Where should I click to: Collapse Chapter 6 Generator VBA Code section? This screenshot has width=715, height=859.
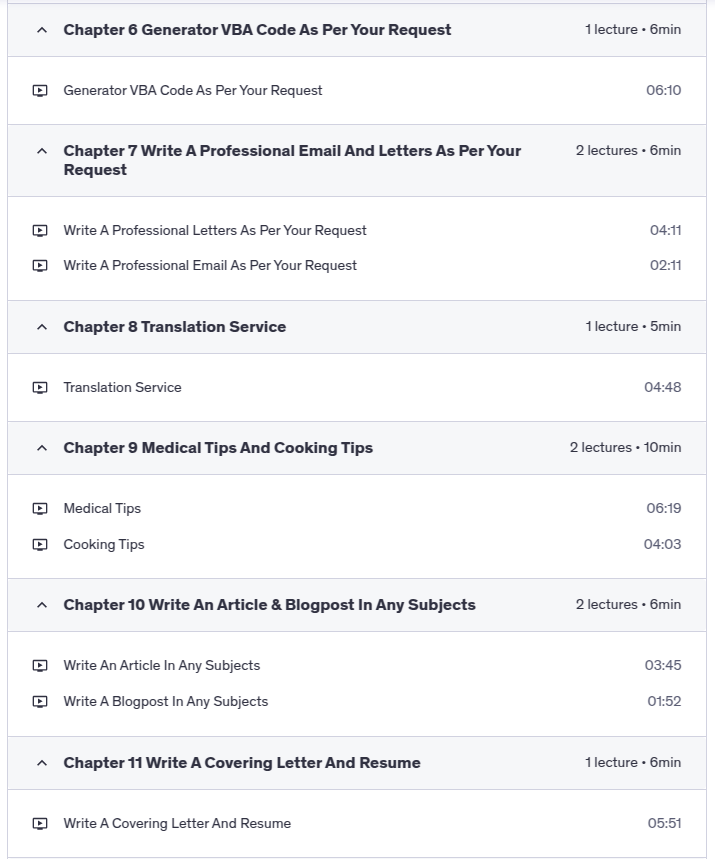42,31
